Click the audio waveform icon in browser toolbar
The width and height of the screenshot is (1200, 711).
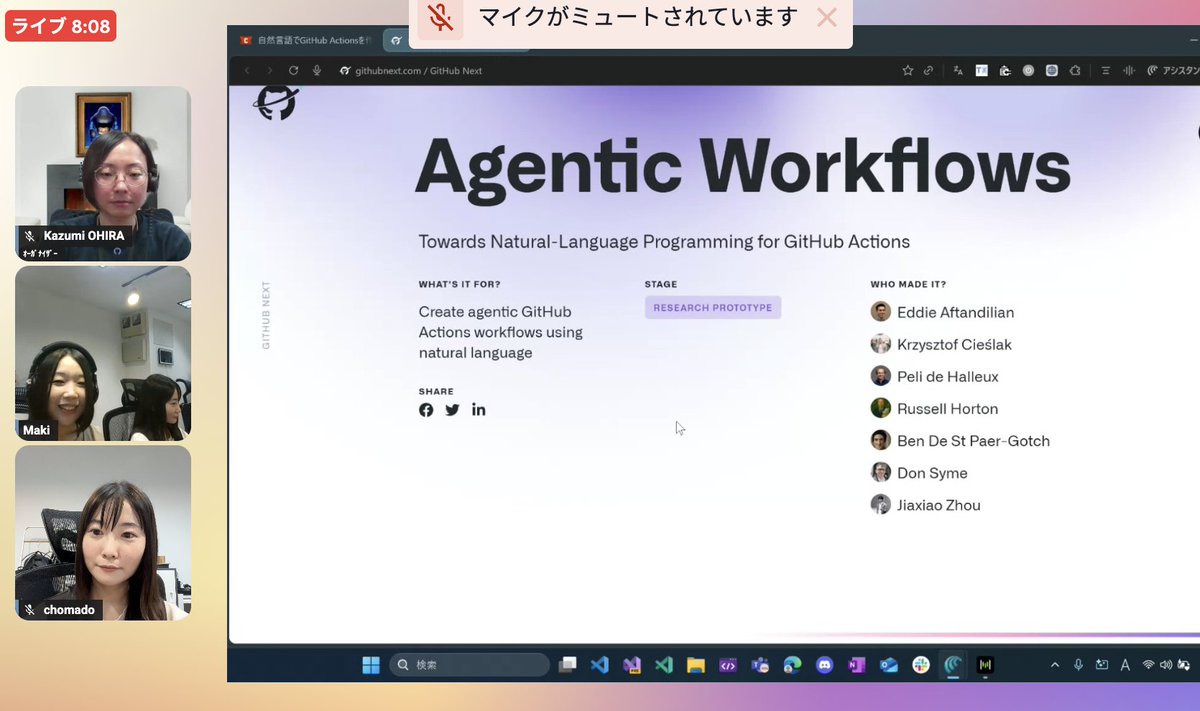(x=1129, y=71)
